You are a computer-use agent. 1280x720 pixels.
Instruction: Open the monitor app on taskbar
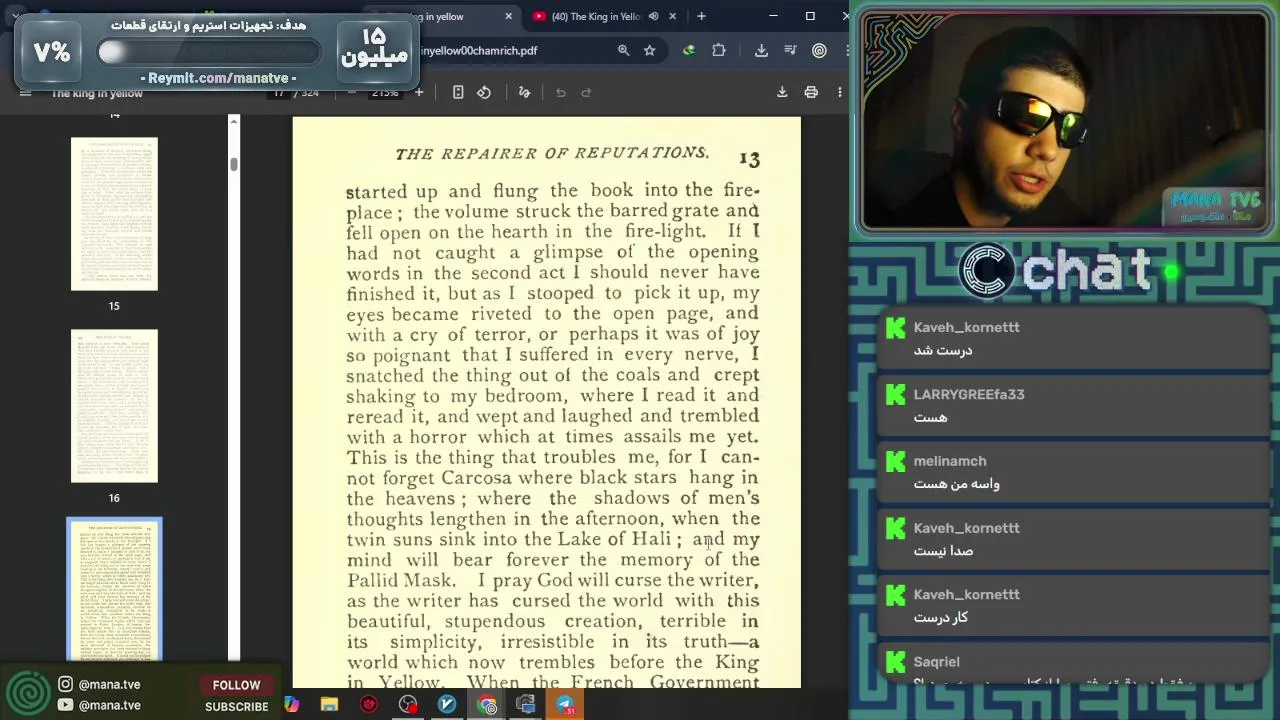(526, 704)
